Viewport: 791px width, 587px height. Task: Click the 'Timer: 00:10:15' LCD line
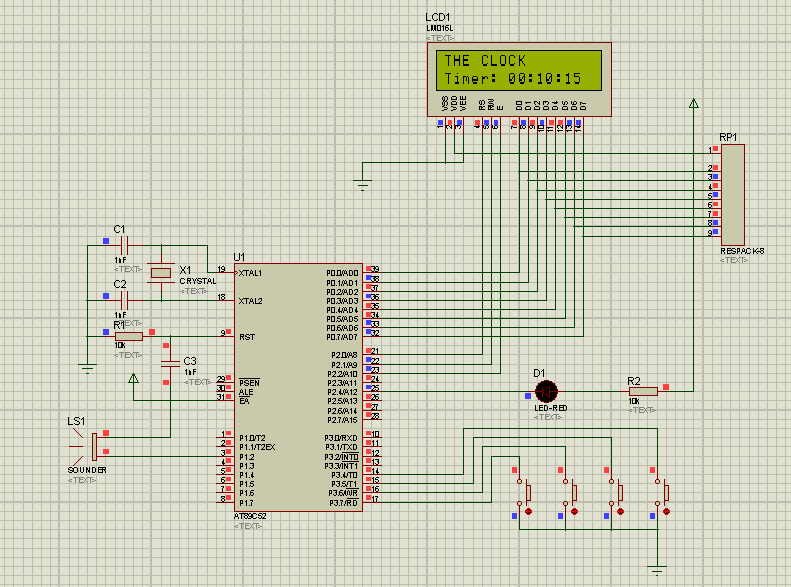click(513, 79)
